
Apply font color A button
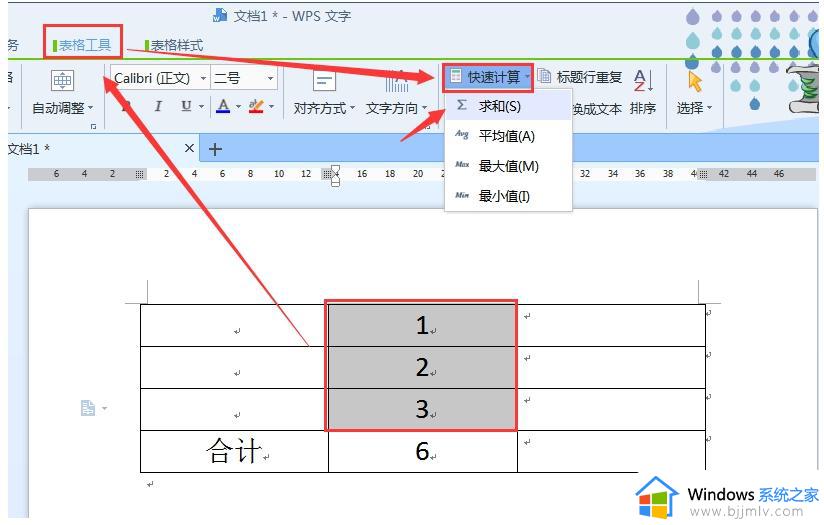click(x=223, y=106)
